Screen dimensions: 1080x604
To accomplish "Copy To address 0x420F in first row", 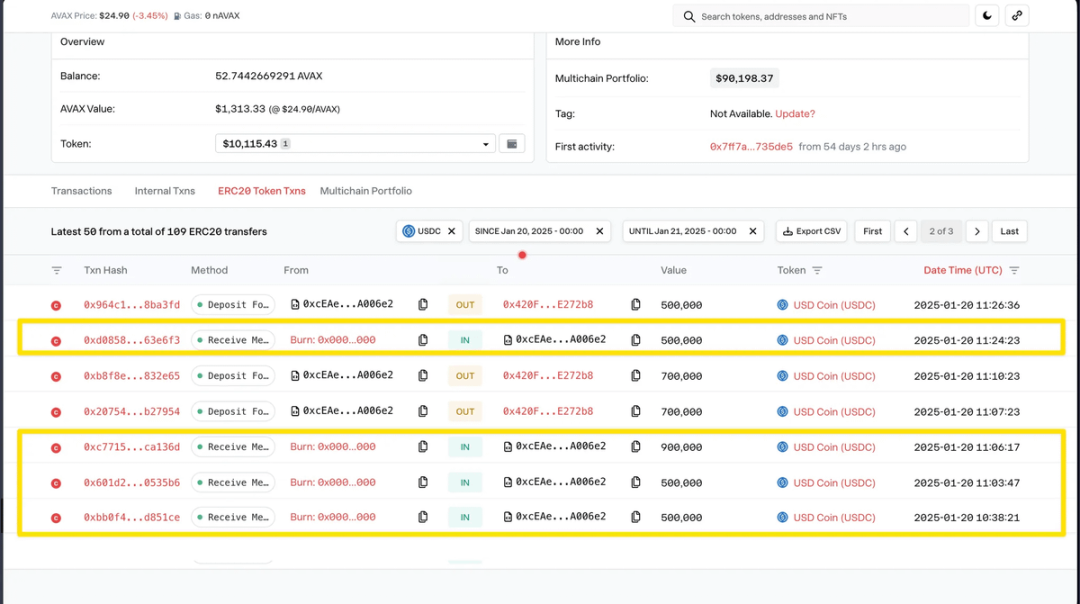I will coord(636,305).
